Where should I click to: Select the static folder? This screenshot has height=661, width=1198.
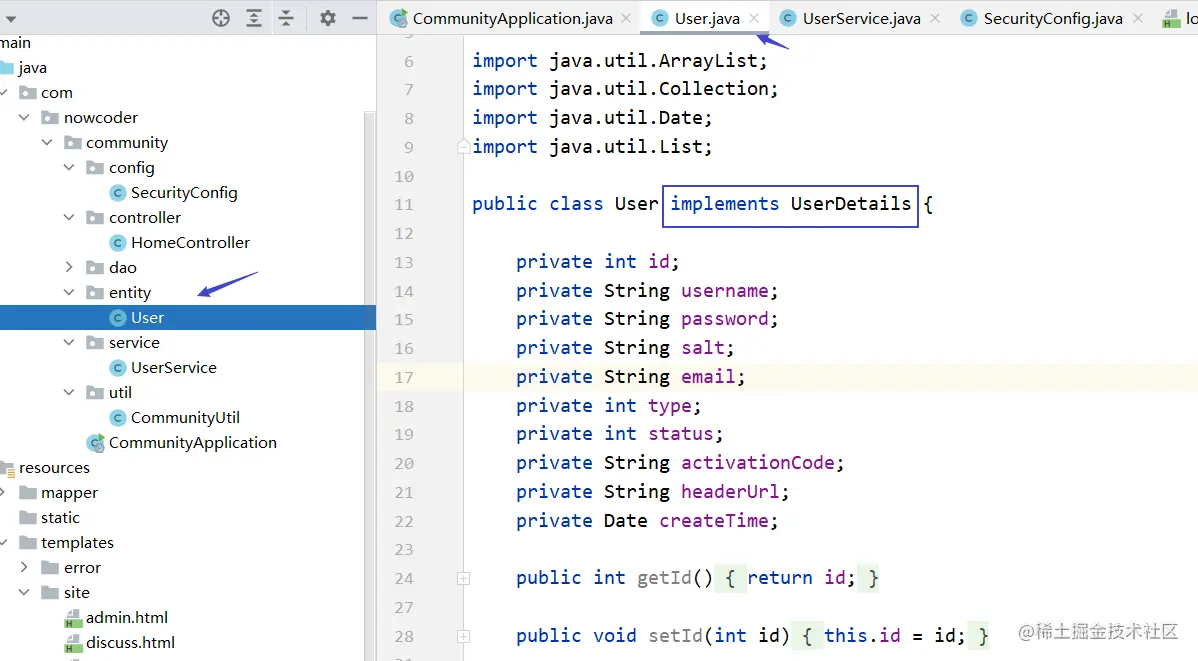(60, 517)
